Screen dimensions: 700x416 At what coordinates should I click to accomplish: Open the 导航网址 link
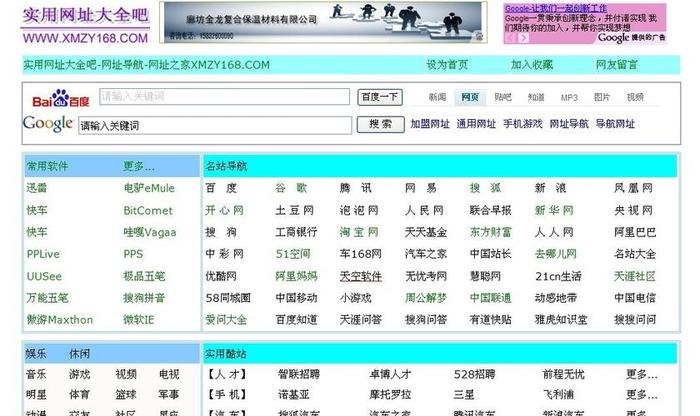pyautogui.click(x=615, y=124)
